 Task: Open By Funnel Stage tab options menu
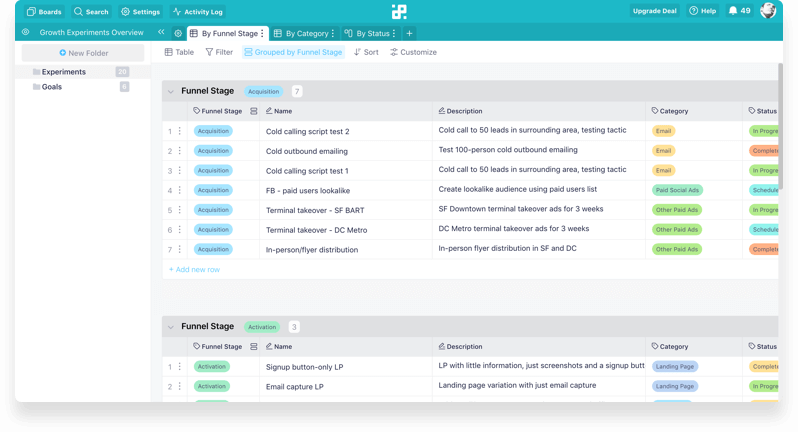tap(262, 33)
